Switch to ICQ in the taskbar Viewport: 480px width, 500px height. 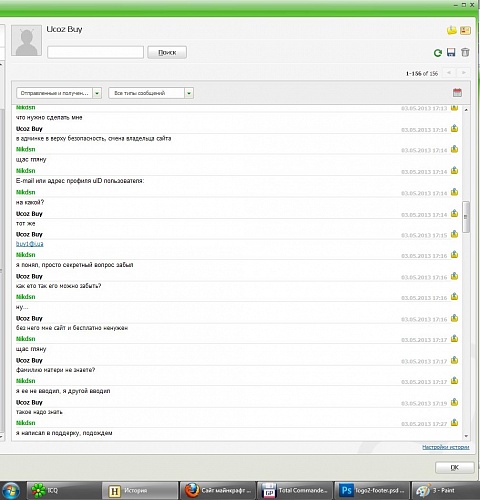point(63,490)
